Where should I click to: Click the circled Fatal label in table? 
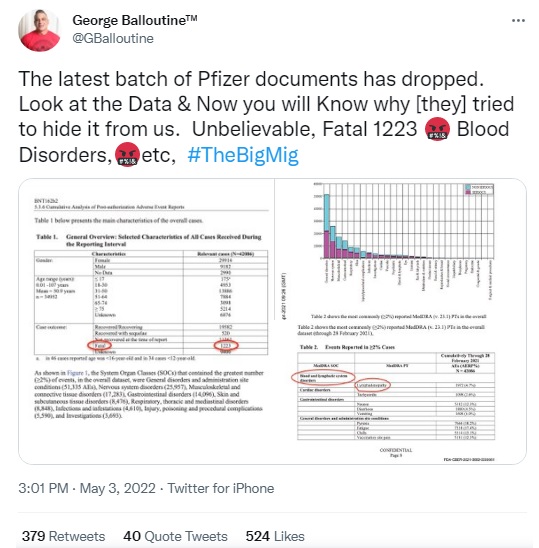100,345
